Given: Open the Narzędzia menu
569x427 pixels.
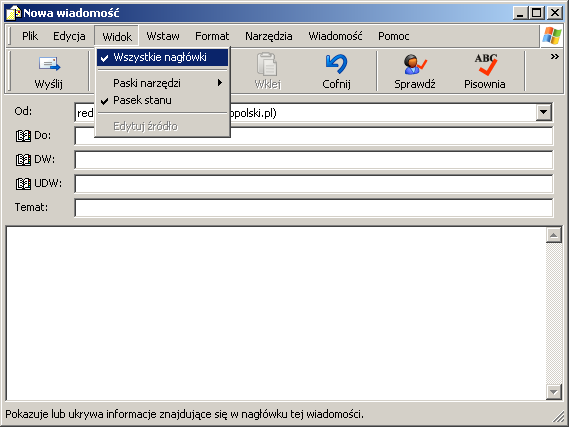Looking at the screenshot, I should tap(269, 36).
